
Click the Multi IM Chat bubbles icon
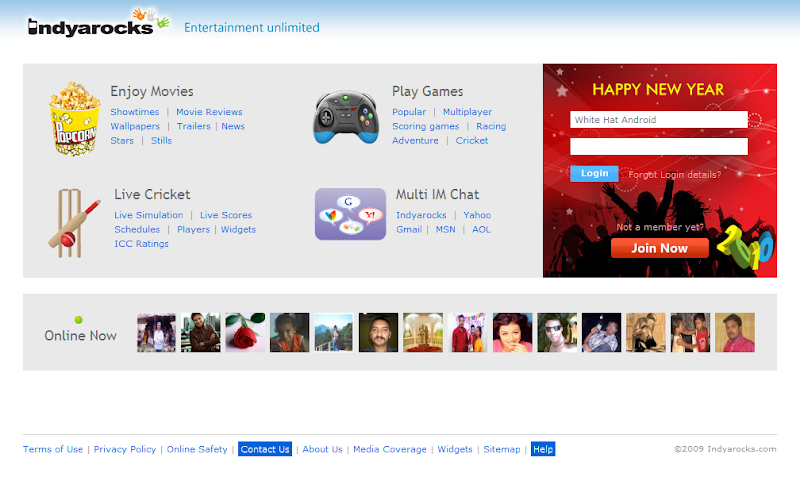350,214
